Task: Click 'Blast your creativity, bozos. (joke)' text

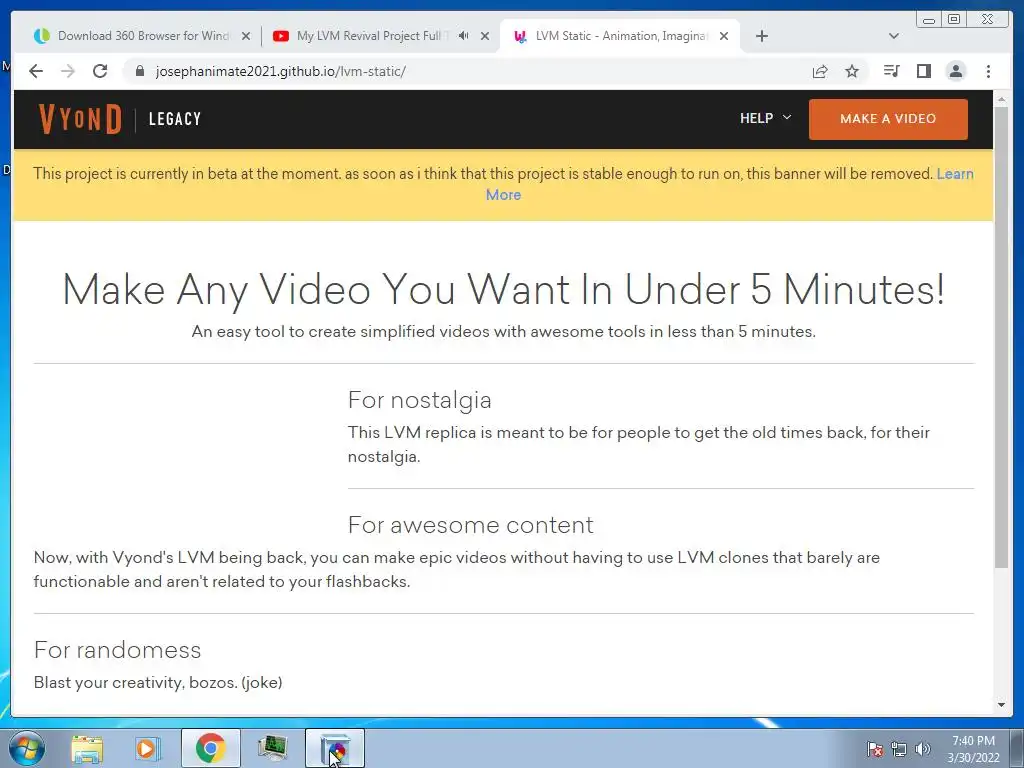Action: point(158,682)
